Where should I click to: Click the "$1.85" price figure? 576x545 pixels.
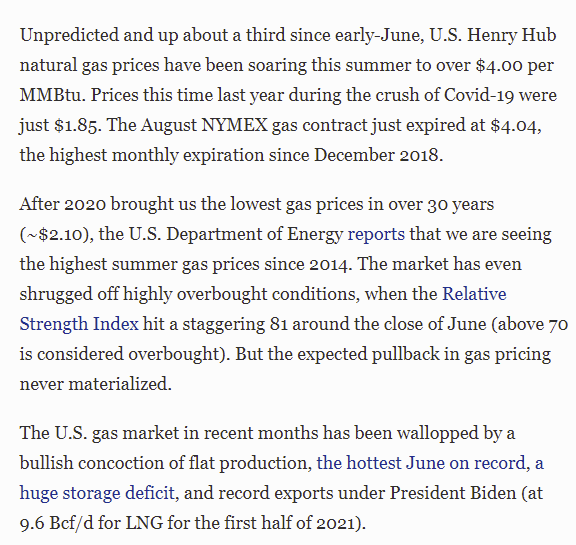click(76, 126)
